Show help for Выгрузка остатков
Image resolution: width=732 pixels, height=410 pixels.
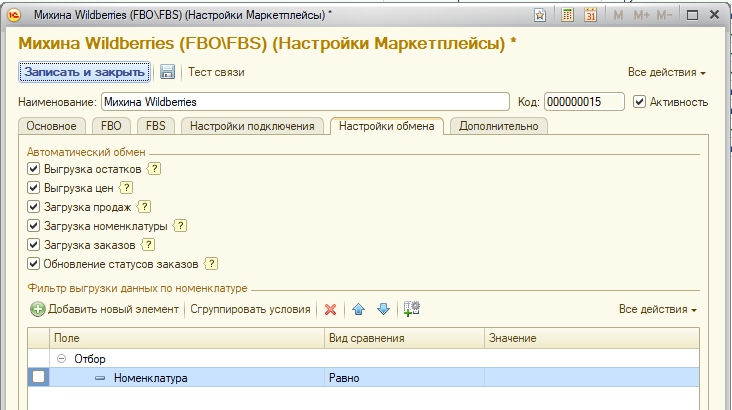tap(154, 169)
